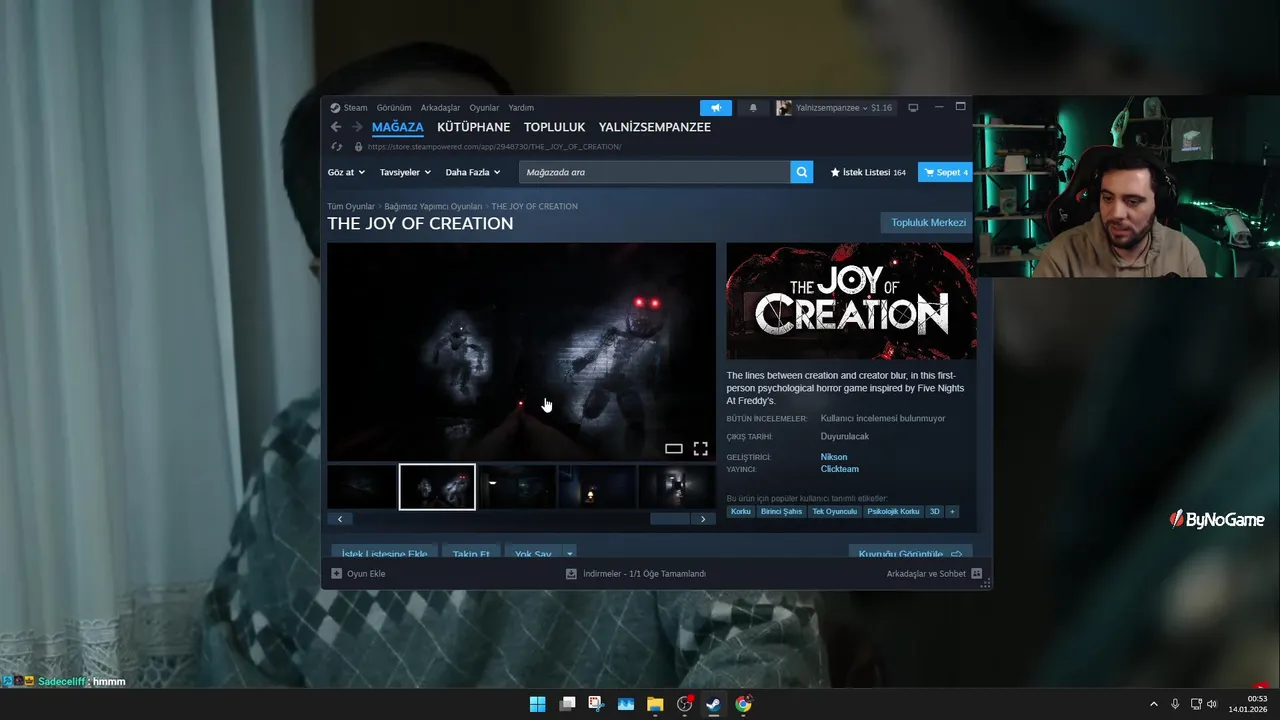This screenshot has height=720, width=1280.
Task: Click the plus icon next to Oyun Ekle
Action: 336,573
